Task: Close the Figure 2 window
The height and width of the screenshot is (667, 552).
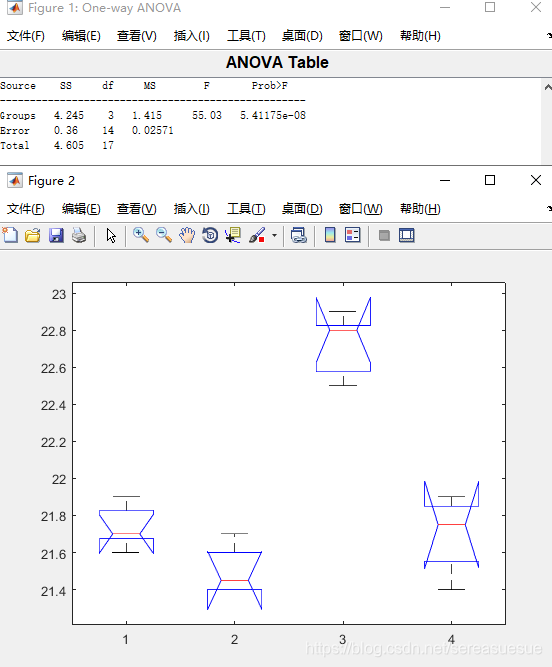Action: 536,180
